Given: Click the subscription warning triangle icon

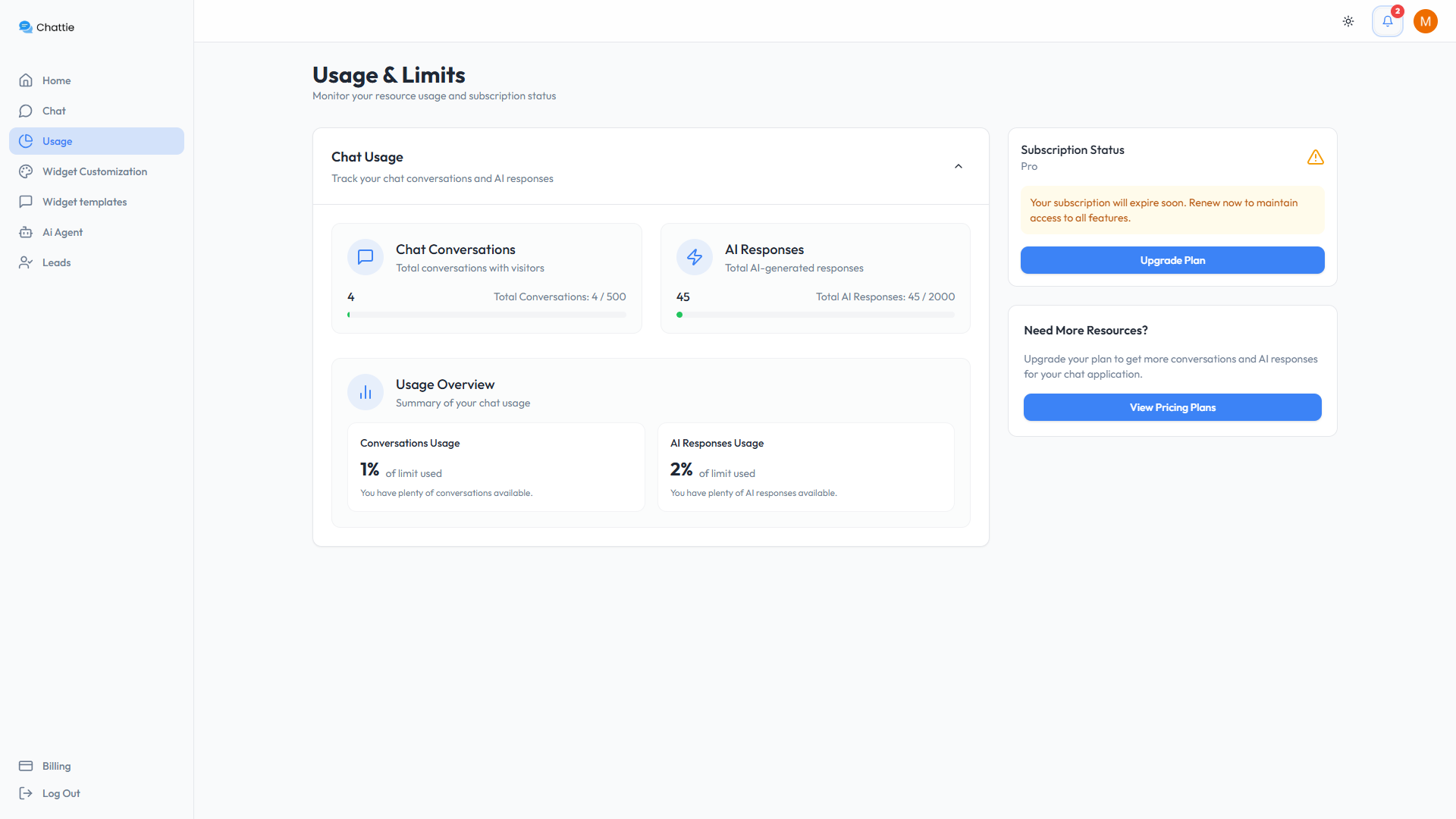Looking at the screenshot, I should (1316, 158).
